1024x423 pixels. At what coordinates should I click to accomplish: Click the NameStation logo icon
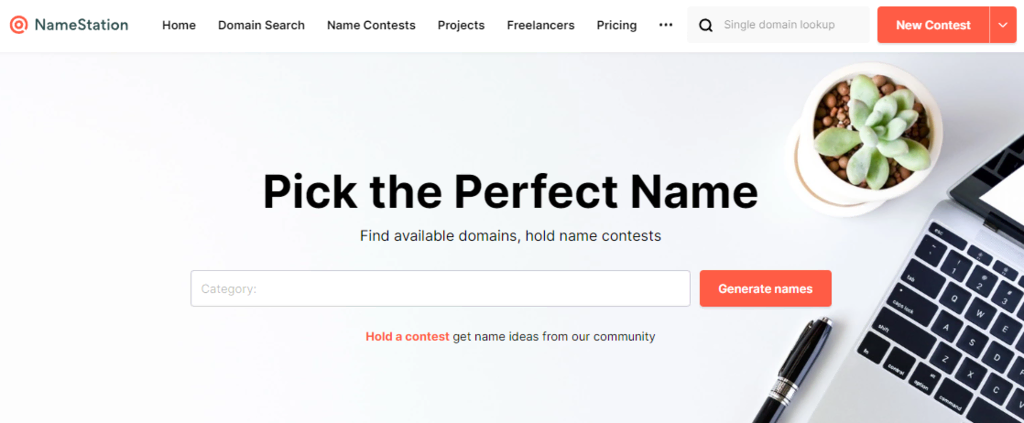coord(18,25)
